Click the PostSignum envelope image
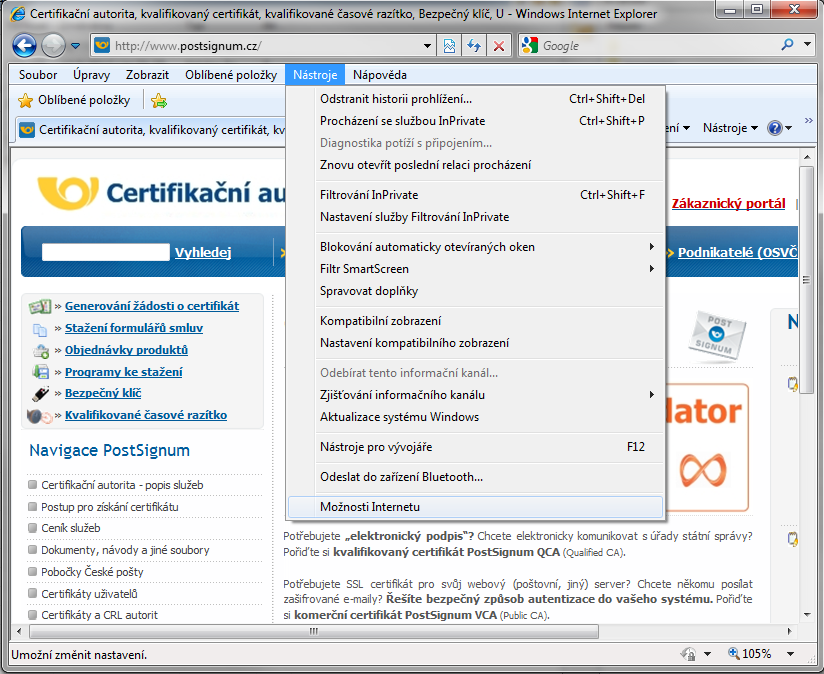This screenshot has height=674, width=824. pyautogui.click(x=718, y=336)
